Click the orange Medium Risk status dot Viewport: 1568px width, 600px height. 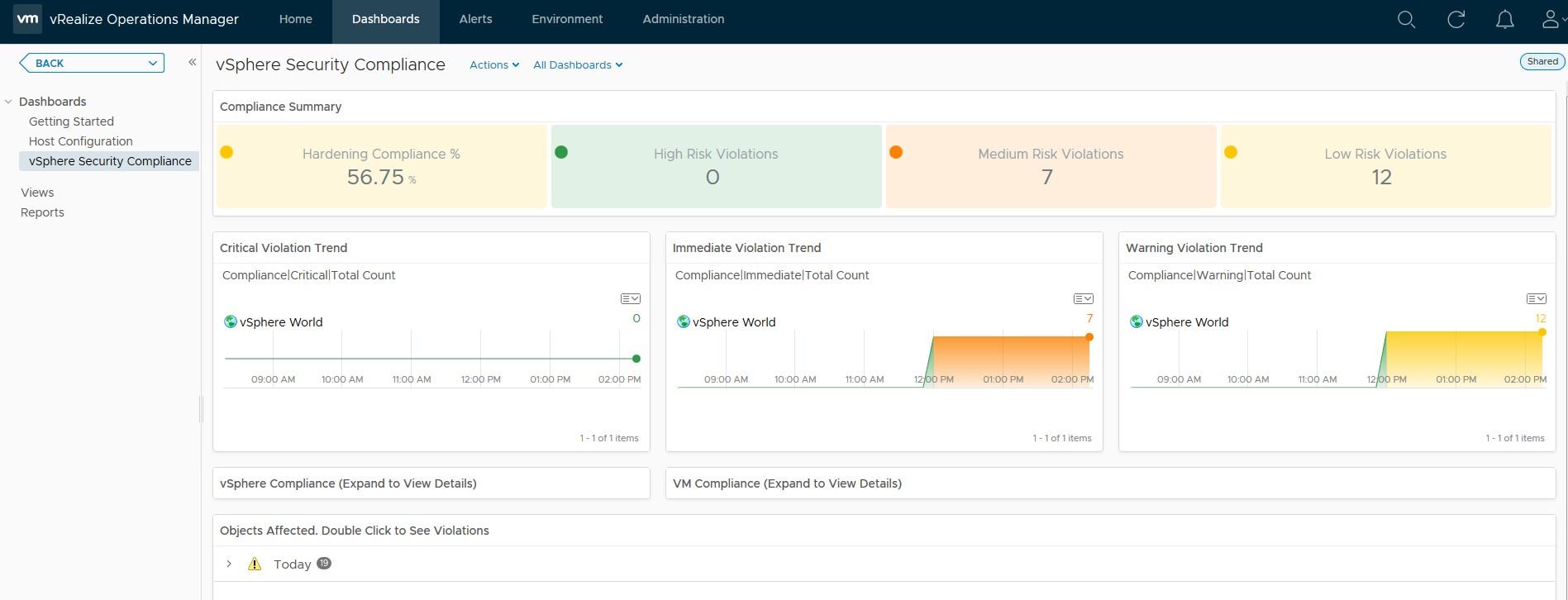coord(896,152)
